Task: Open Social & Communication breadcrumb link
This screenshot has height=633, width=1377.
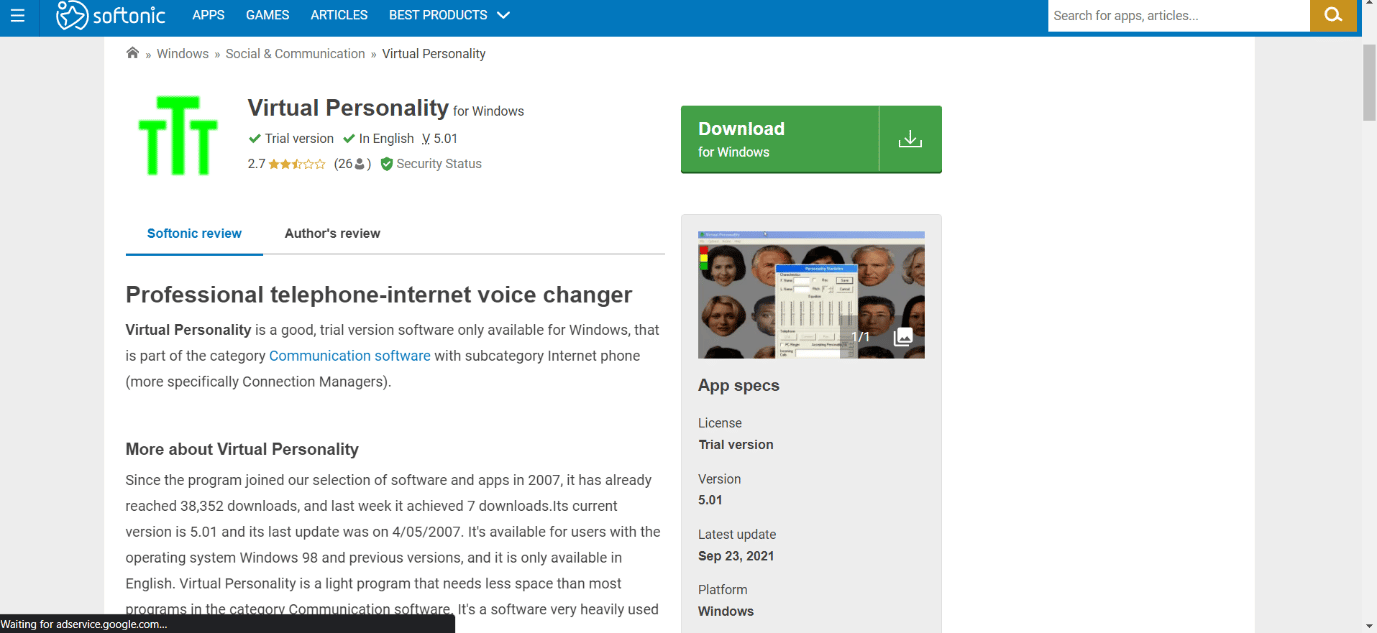Action: (x=295, y=54)
